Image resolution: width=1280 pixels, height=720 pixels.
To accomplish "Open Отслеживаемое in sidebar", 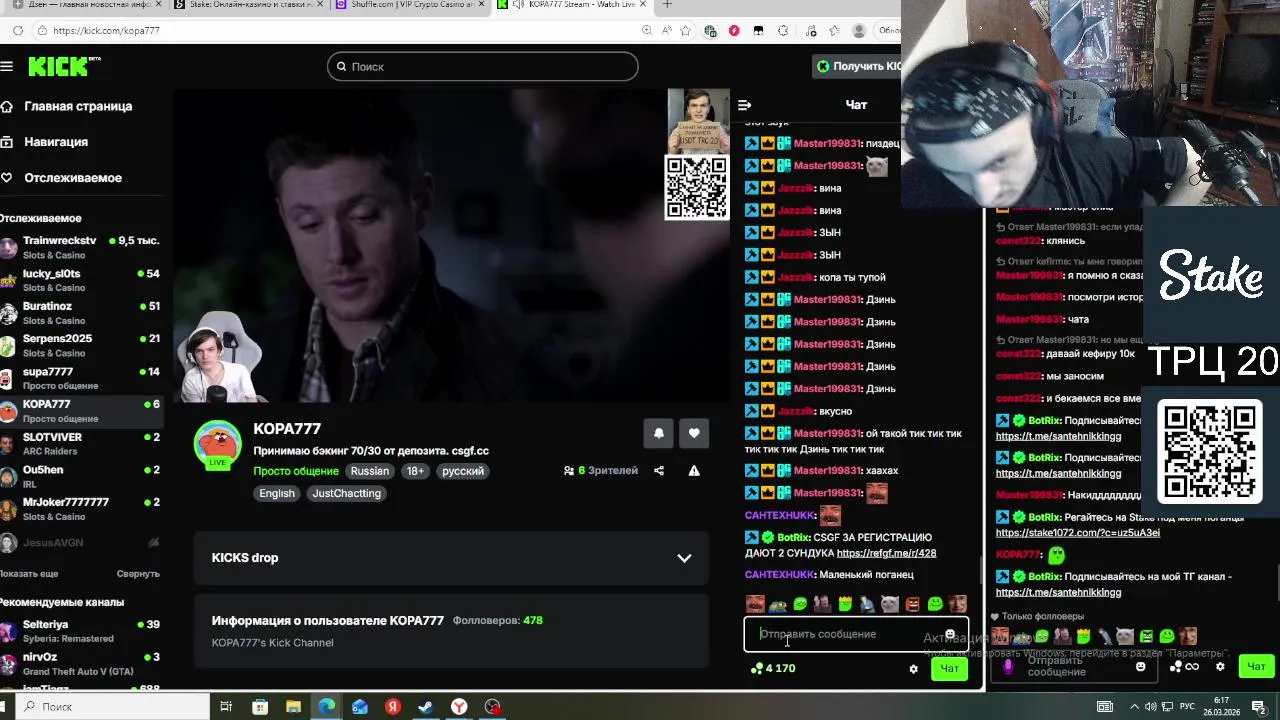I will tap(62, 178).
